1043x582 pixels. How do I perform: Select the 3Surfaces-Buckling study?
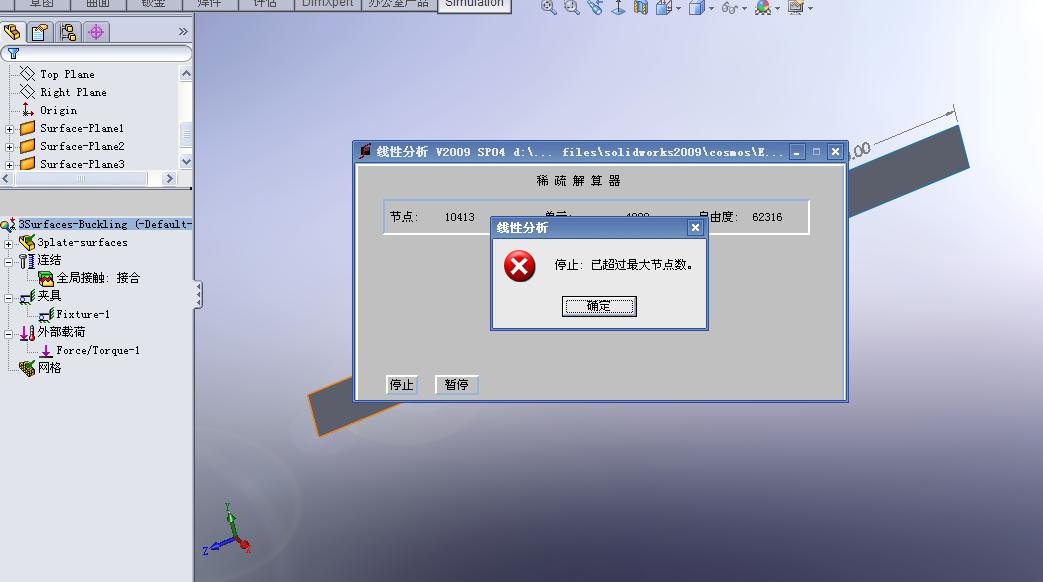pos(105,224)
